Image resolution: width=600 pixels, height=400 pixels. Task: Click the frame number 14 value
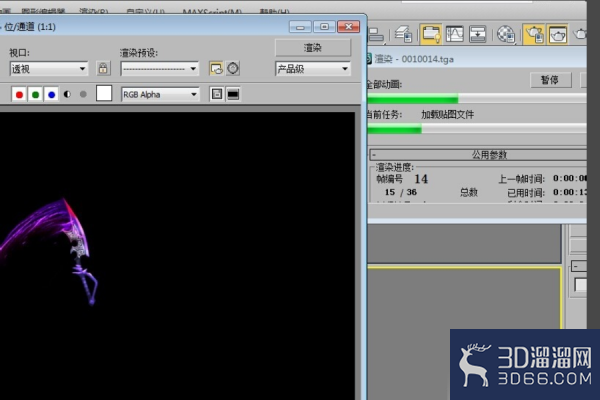click(x=421, y=179)
